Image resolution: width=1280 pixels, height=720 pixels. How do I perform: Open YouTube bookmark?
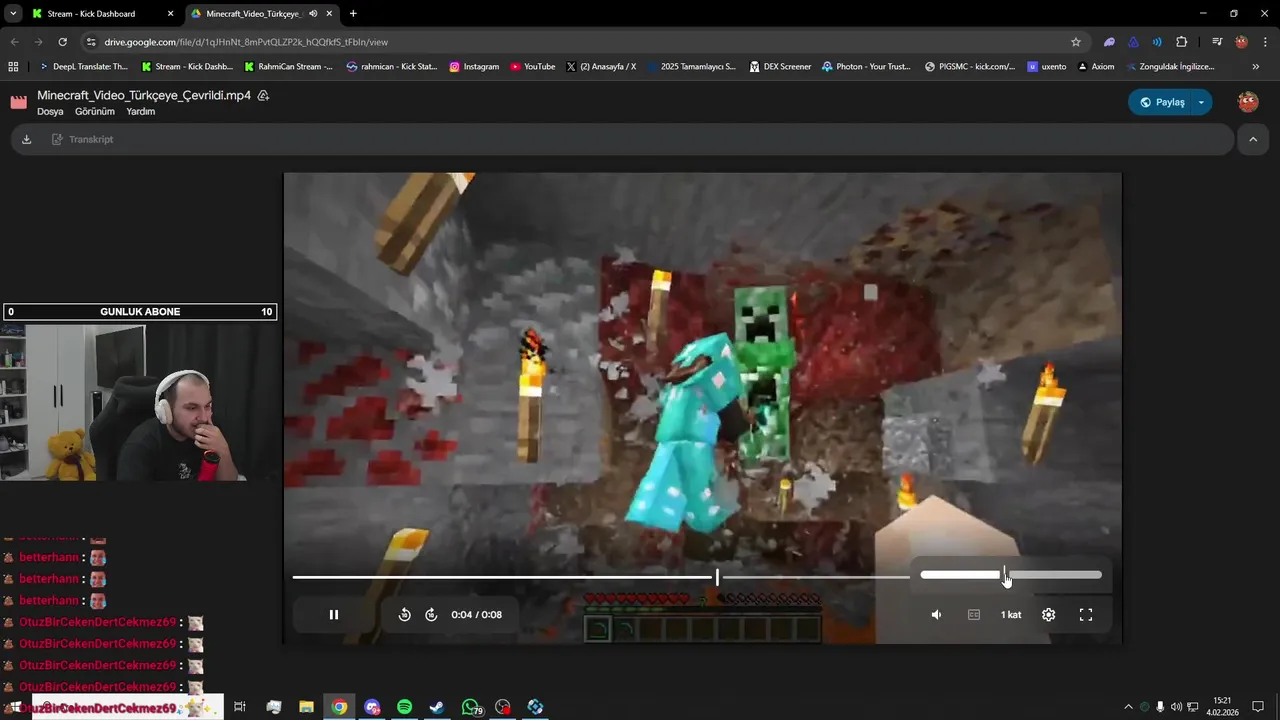tap(532, 67)
